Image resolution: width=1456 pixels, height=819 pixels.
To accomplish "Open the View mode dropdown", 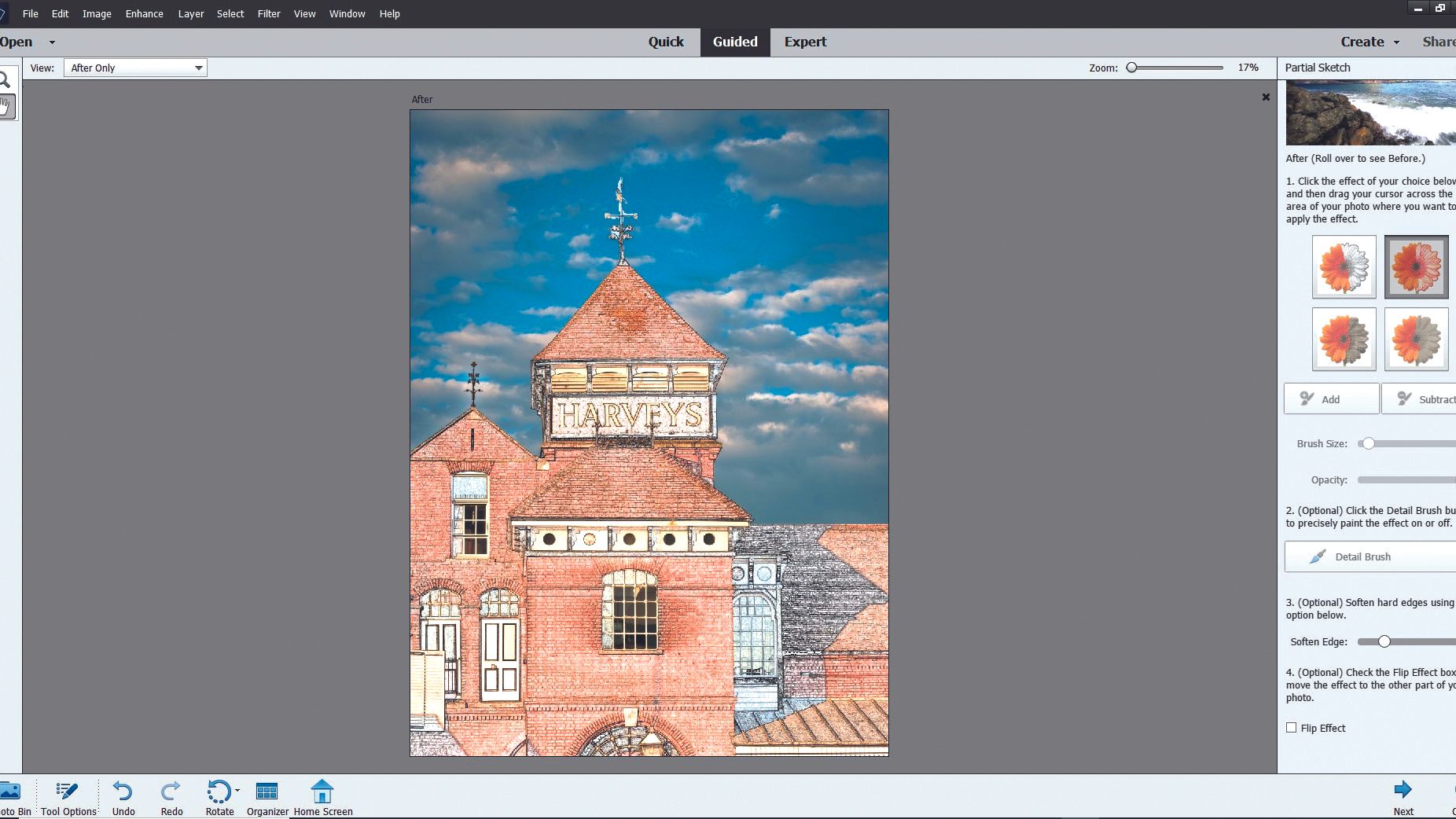I will pos(135,68).
